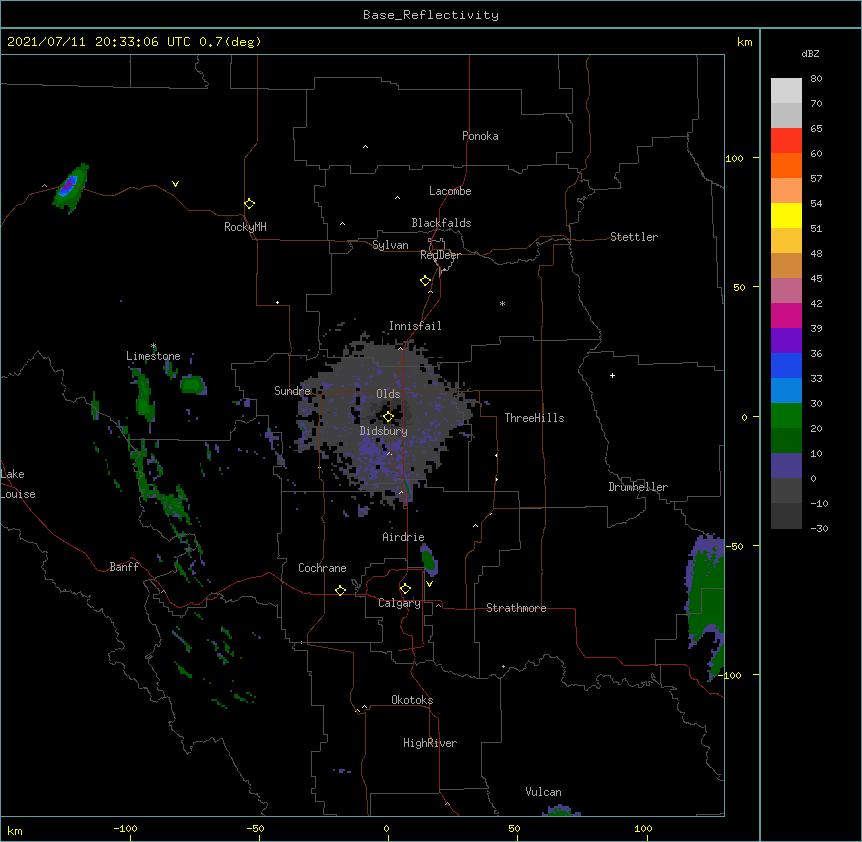
Task: Click the Didsbury town label
Action: pos(384,431)
